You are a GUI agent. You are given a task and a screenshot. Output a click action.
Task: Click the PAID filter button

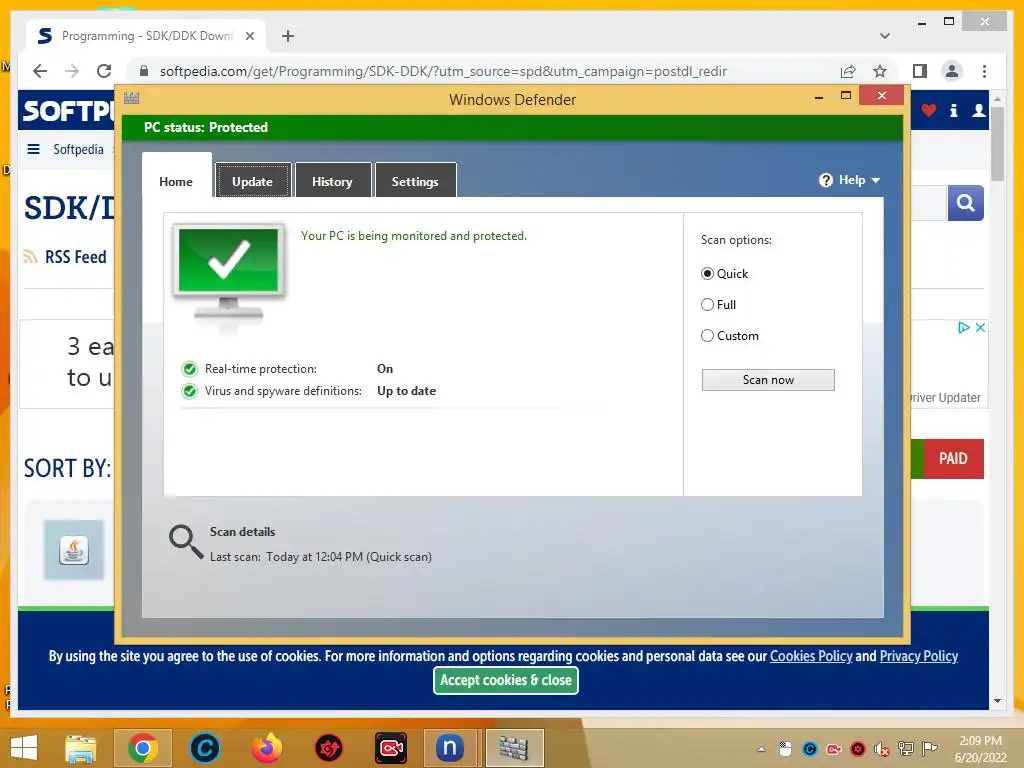pyautogui.click(x=953, y=459)
